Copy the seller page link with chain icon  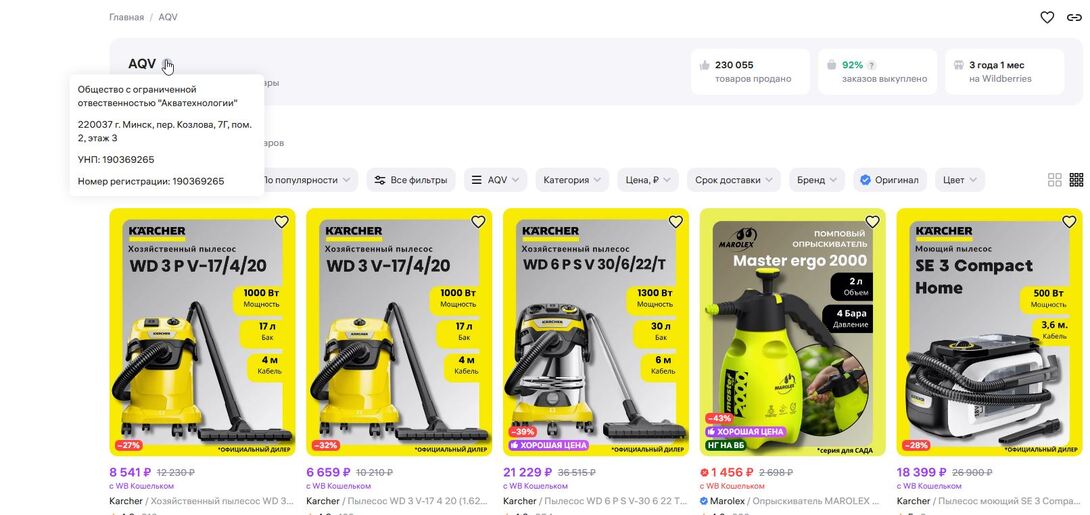coord(1074,17)
